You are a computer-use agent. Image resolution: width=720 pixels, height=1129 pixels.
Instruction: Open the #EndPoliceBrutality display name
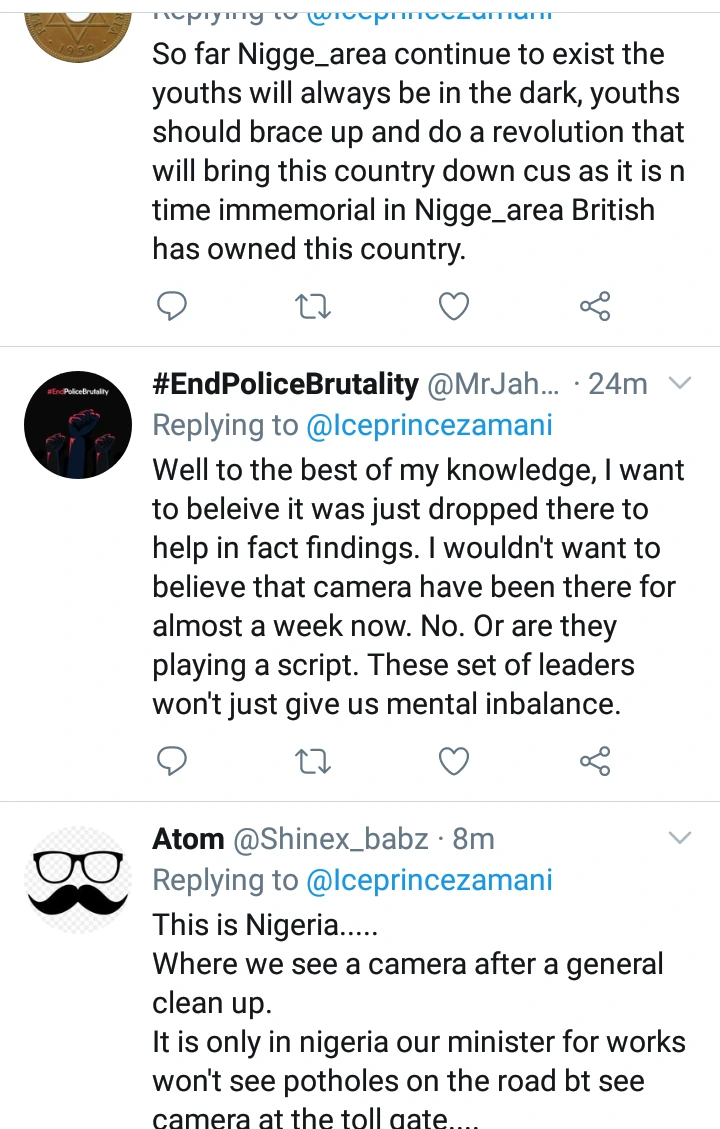click(x=285, y=384)
